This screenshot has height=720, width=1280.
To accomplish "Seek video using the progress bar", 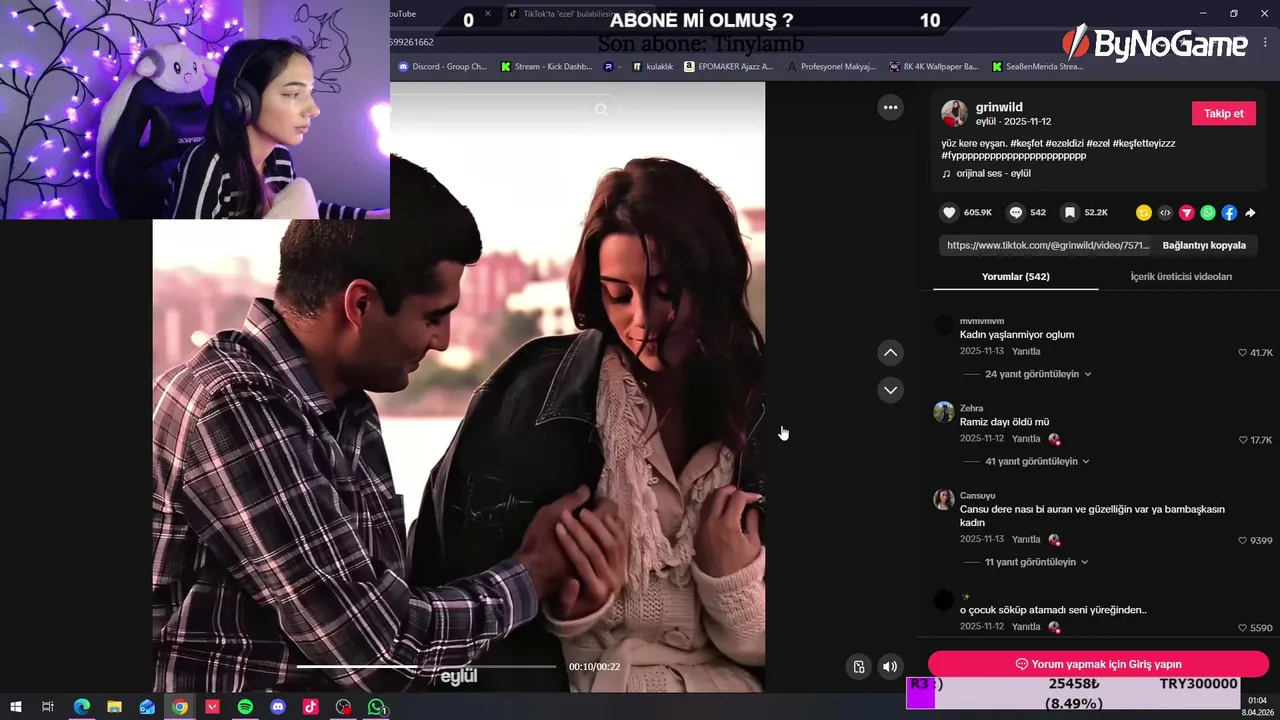I will click(426, 666).
